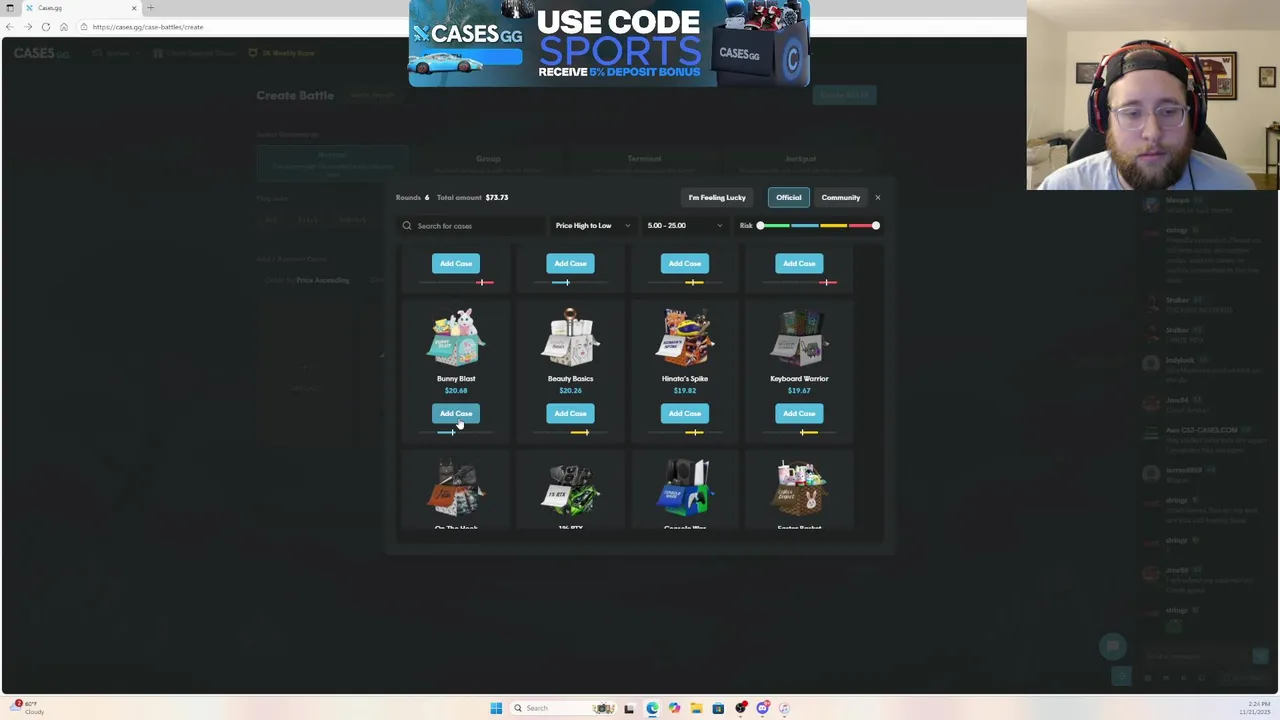This screenshot has height=720, width=1280.
Task: Open File Explorer from the taskbar
Action: 696,708
